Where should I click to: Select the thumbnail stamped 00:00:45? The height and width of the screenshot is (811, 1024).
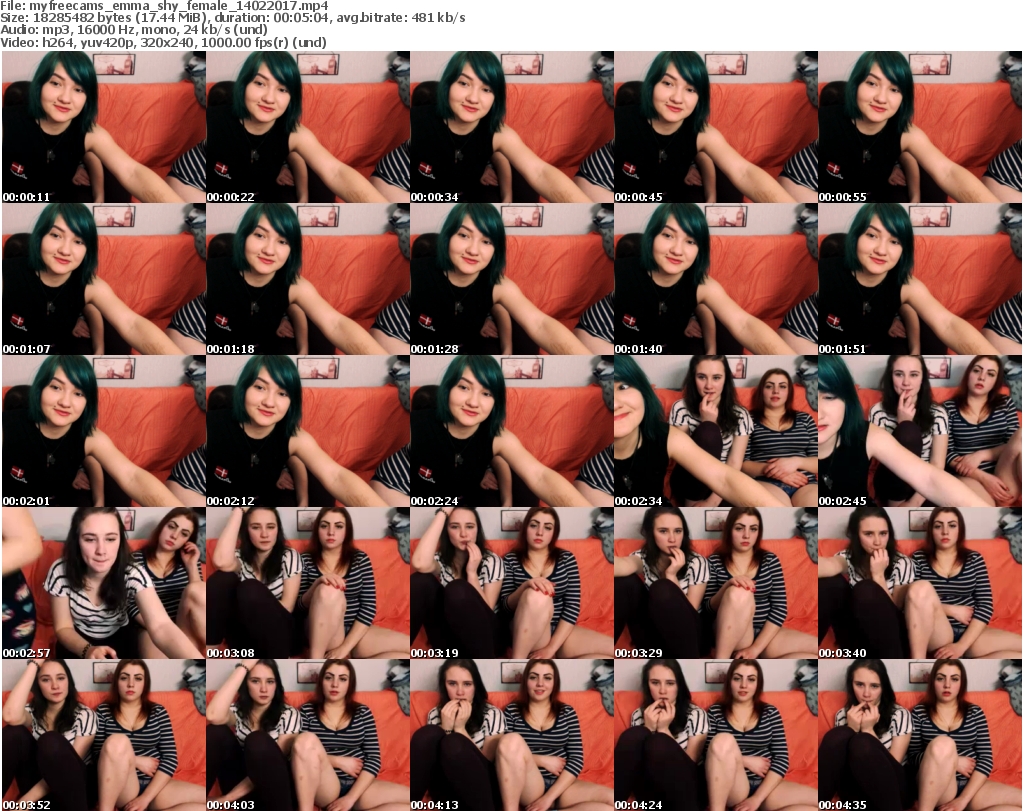(716, 127)
